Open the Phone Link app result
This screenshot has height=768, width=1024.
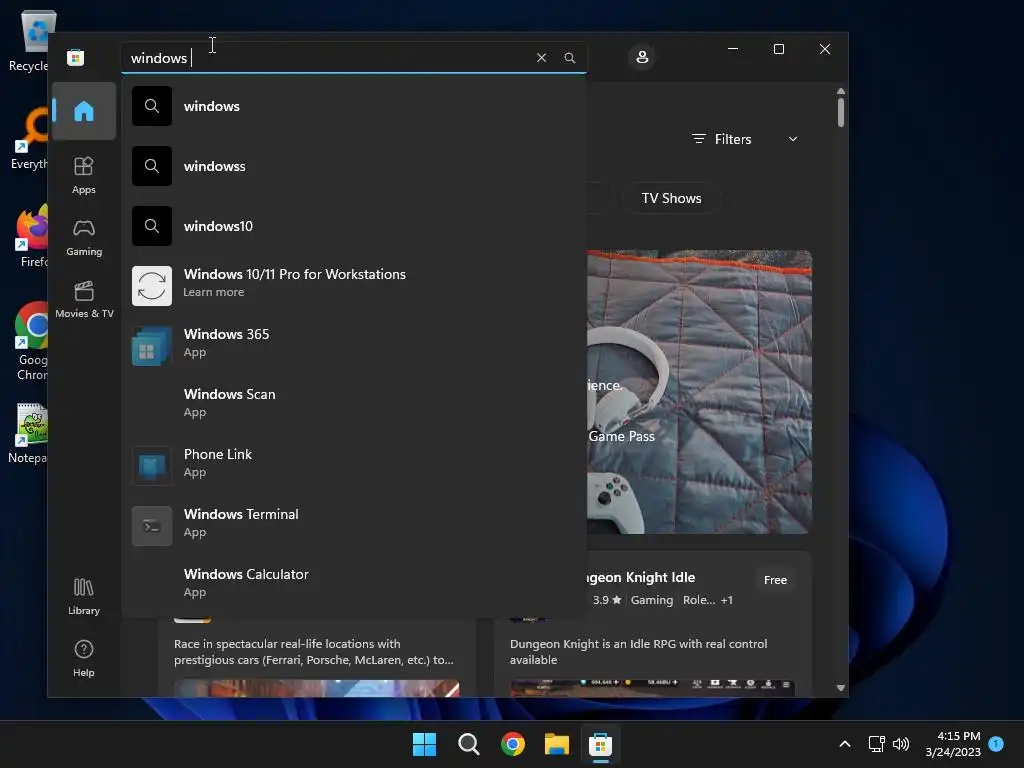click(354, 466)
